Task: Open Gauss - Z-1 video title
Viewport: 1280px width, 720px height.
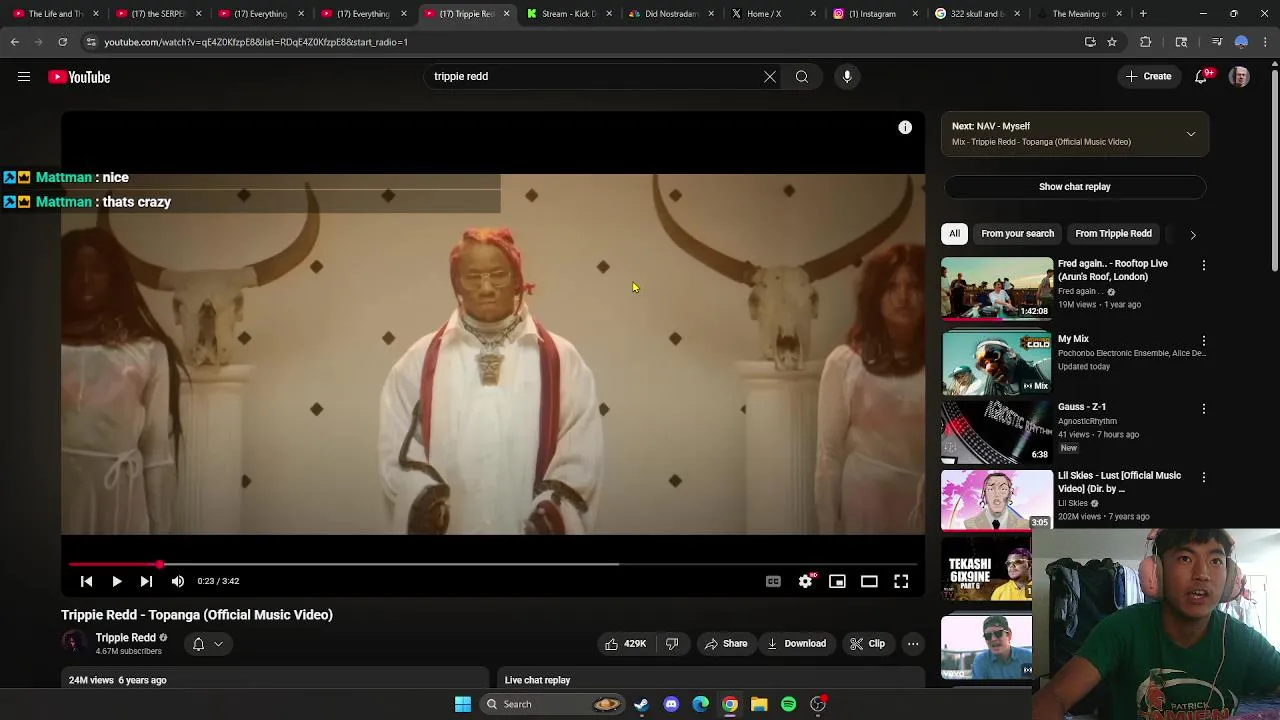Action: (1082, 407)
